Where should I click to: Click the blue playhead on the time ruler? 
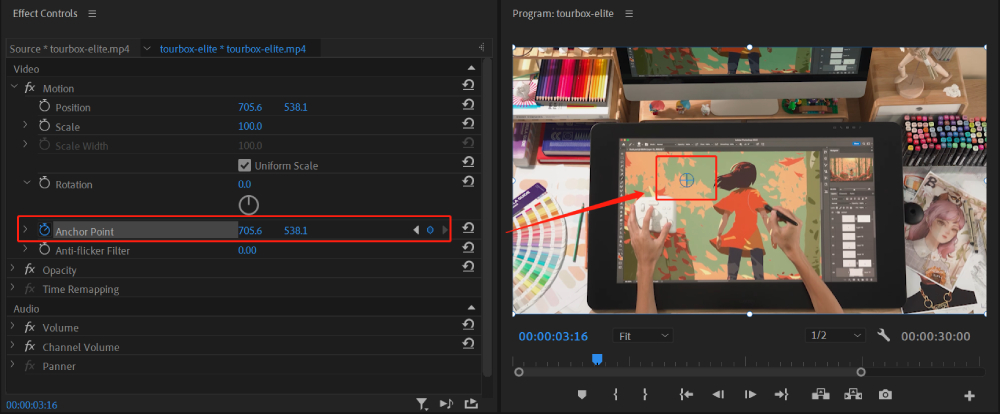597,359
